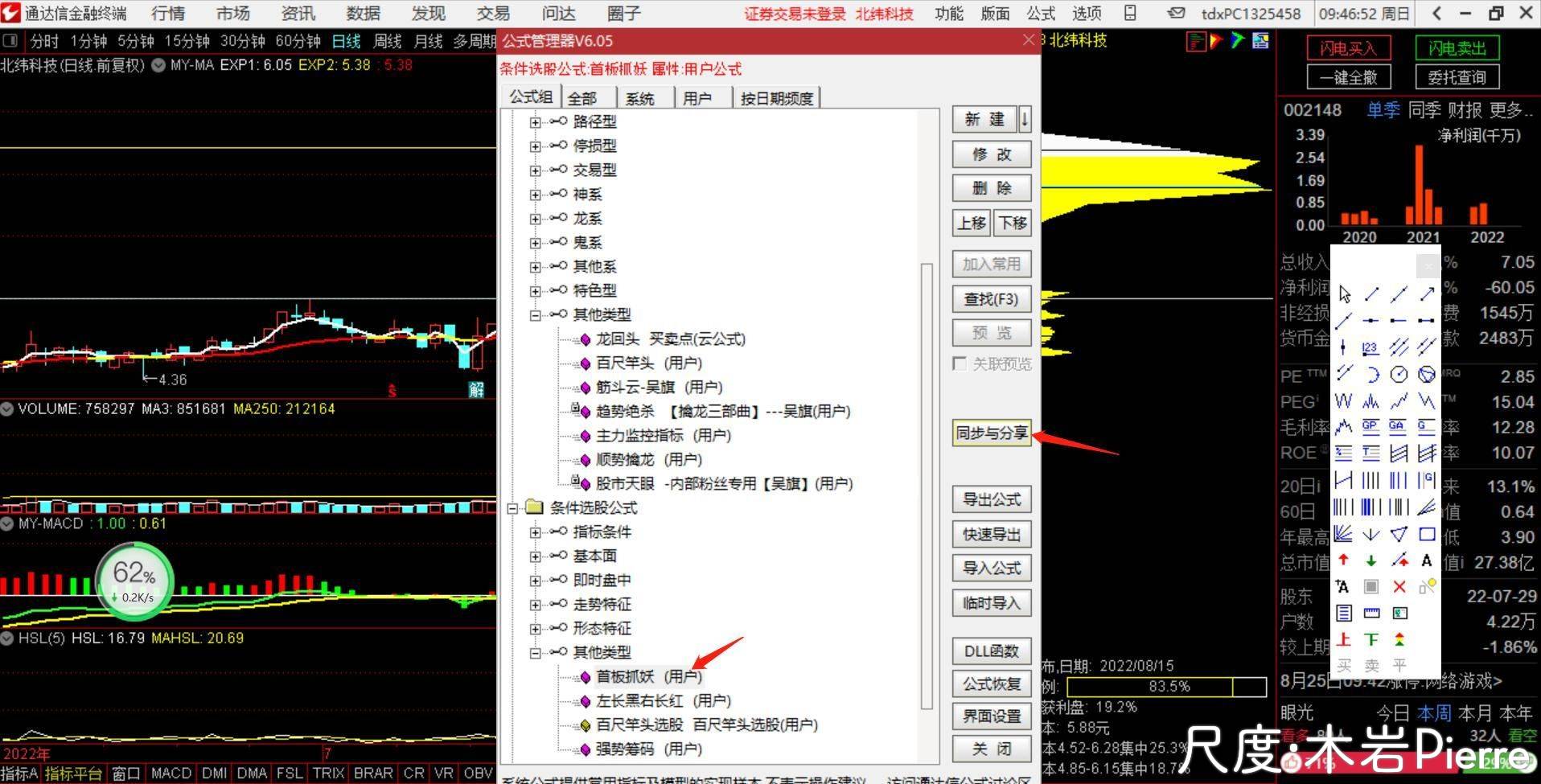Click the ruler measurement icon
This screenshot has width=1541, height=784.
pyautogui.click(x=1370, y=613)
